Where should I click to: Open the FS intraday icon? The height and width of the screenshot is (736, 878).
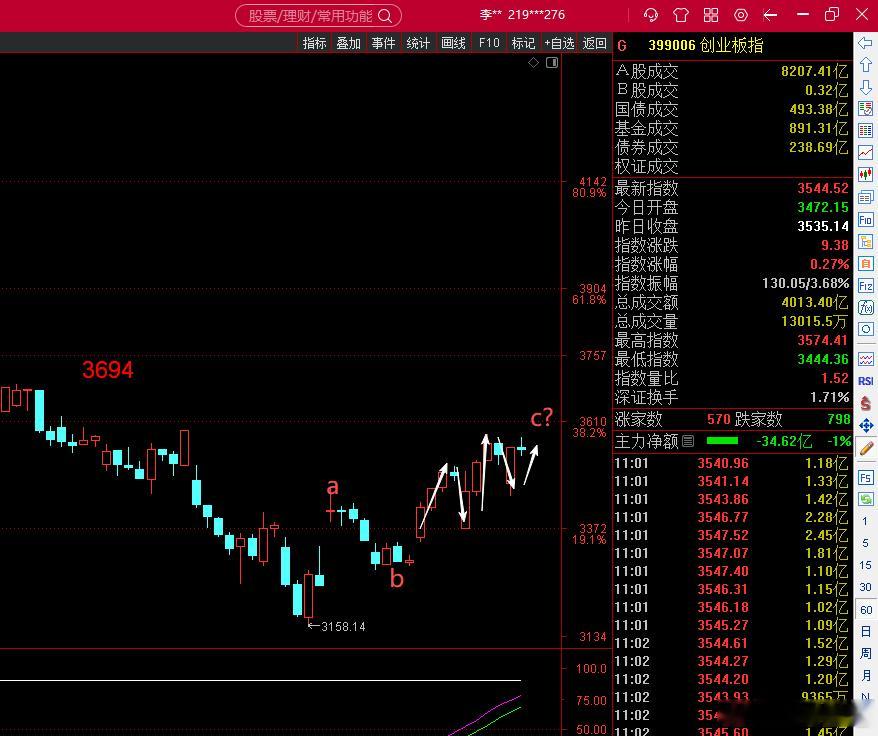865,478
